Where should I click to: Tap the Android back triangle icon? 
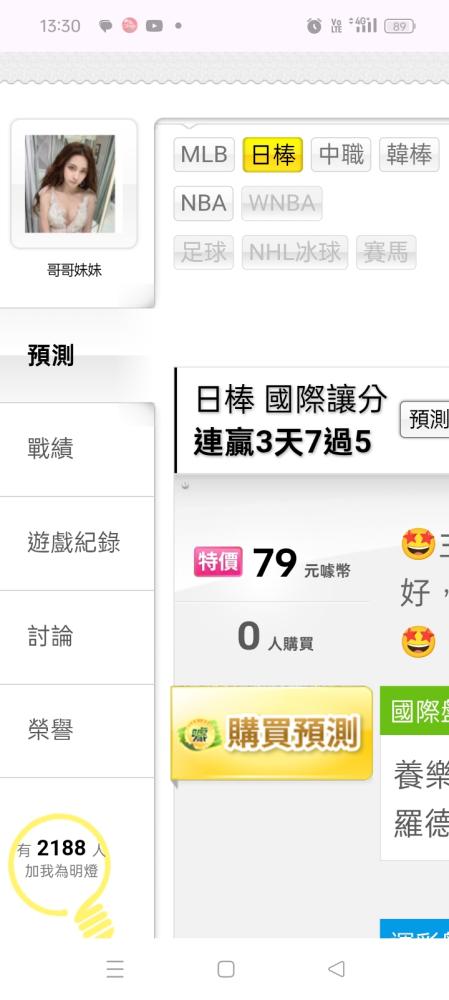(x=336, y=969)
